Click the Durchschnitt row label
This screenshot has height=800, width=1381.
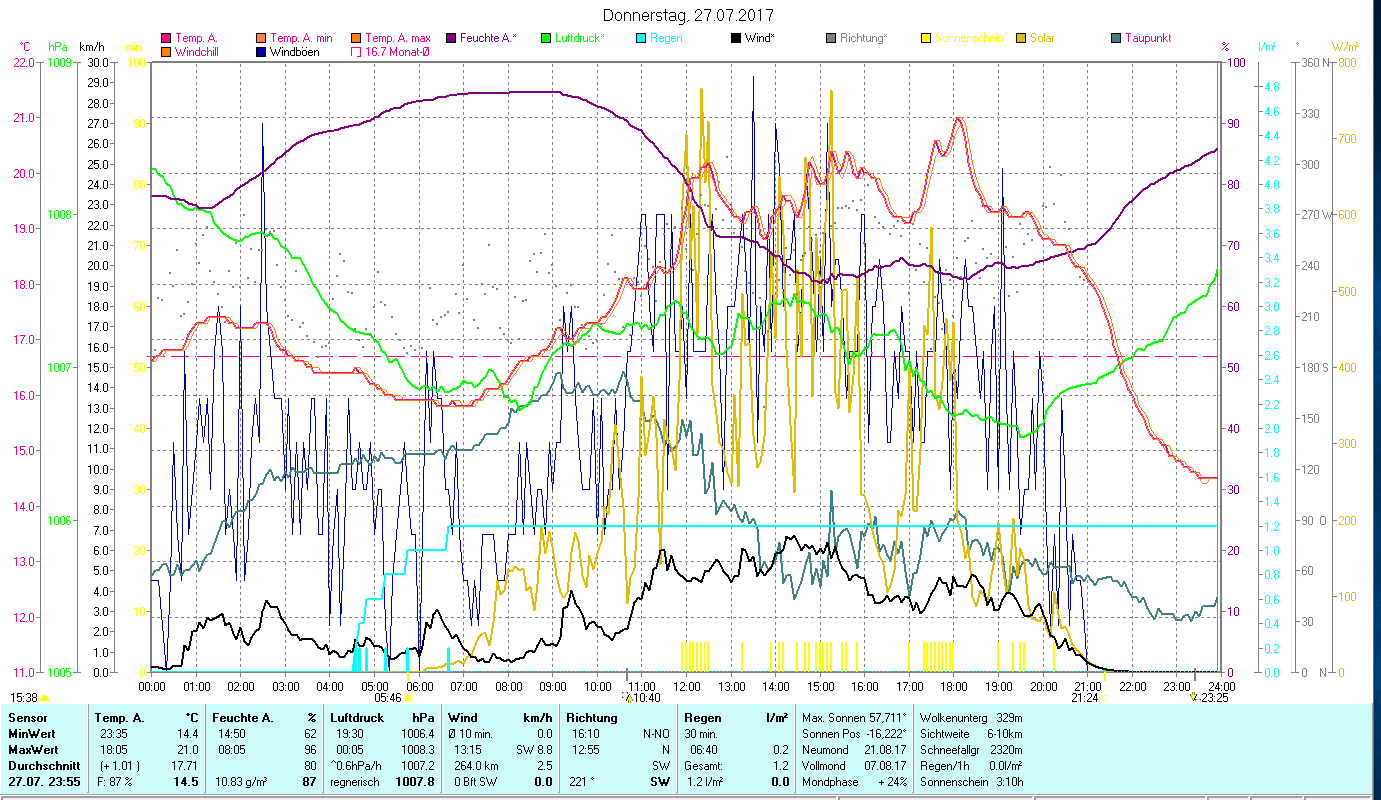pos(43,765)
